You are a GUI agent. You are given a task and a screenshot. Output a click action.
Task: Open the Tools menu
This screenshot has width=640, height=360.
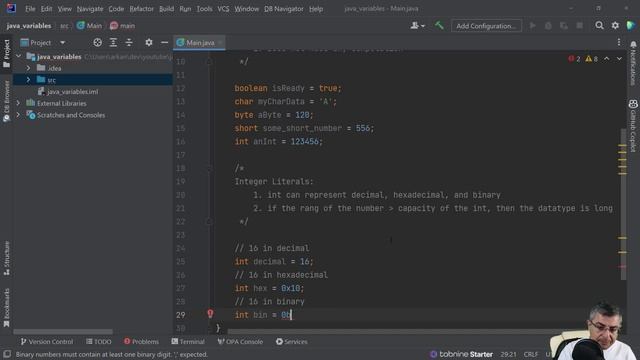204,9
